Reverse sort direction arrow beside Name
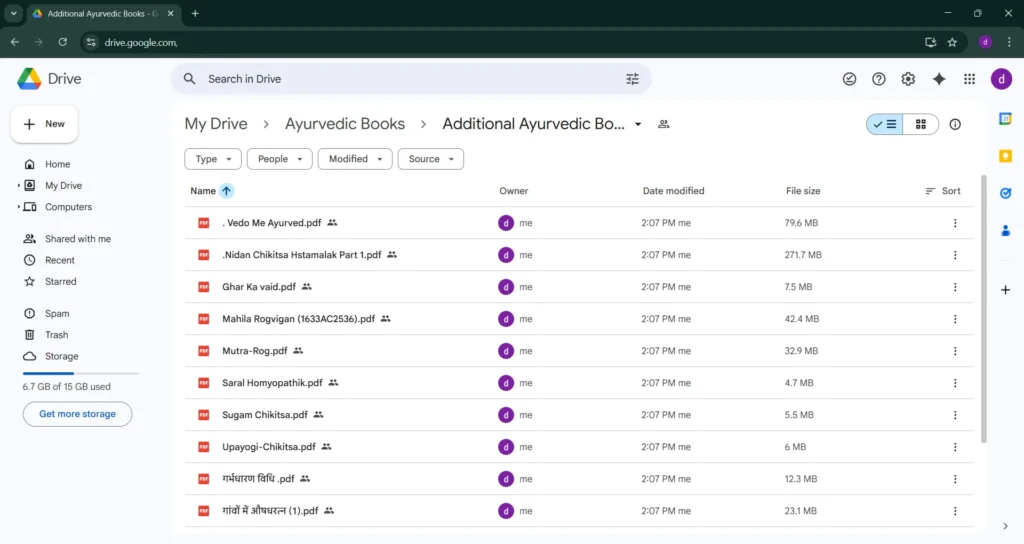The image size is (1024, 544). 227,191
